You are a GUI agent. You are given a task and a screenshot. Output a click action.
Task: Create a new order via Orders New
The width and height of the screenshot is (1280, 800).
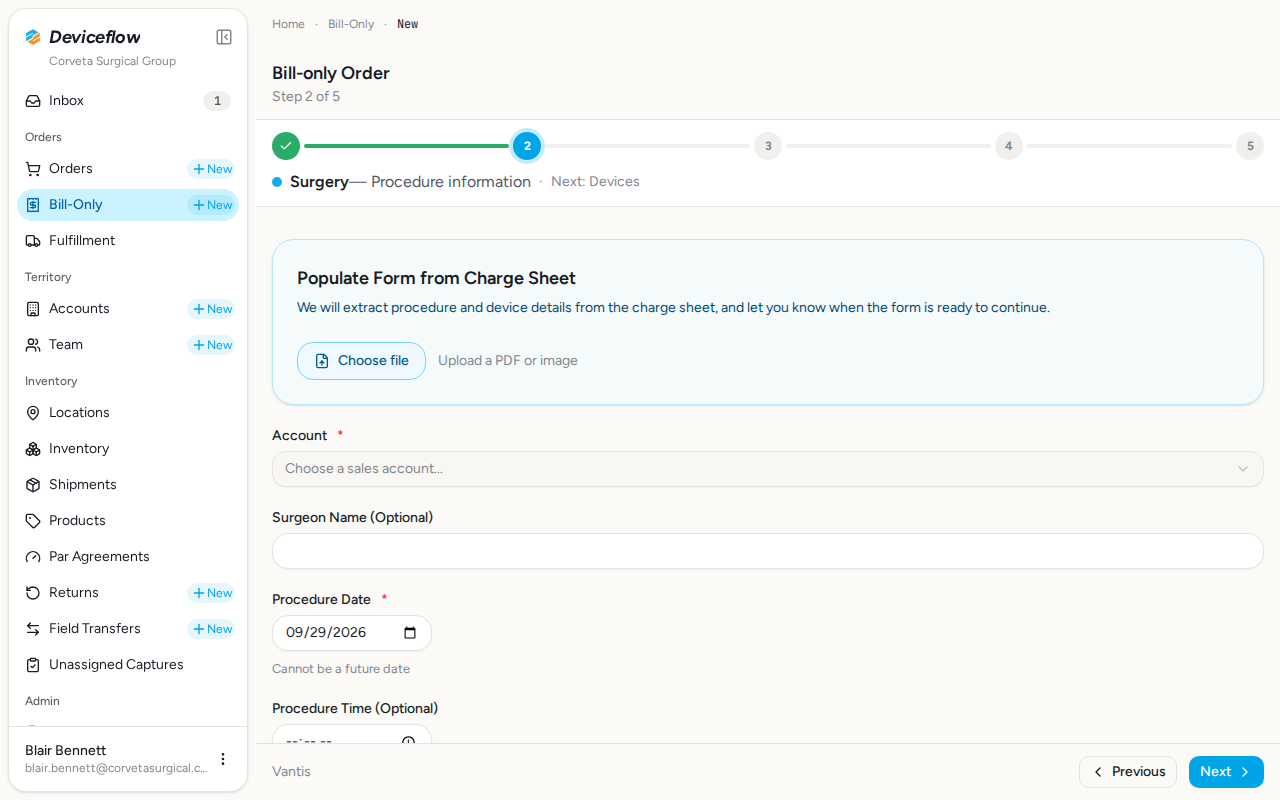coord(212,169)
